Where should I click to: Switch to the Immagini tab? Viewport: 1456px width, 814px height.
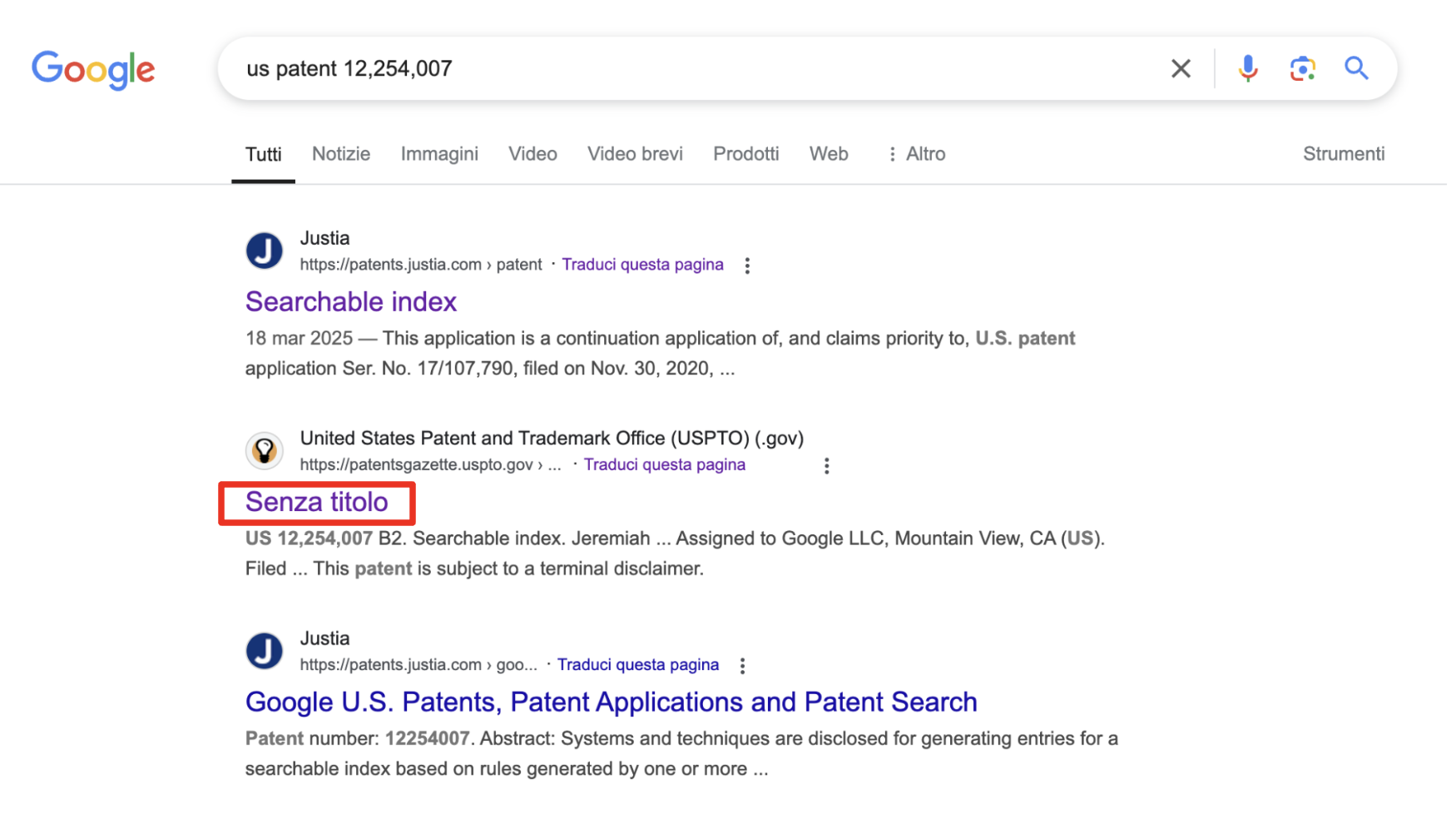pyautogui.click(x=439, y=153)
